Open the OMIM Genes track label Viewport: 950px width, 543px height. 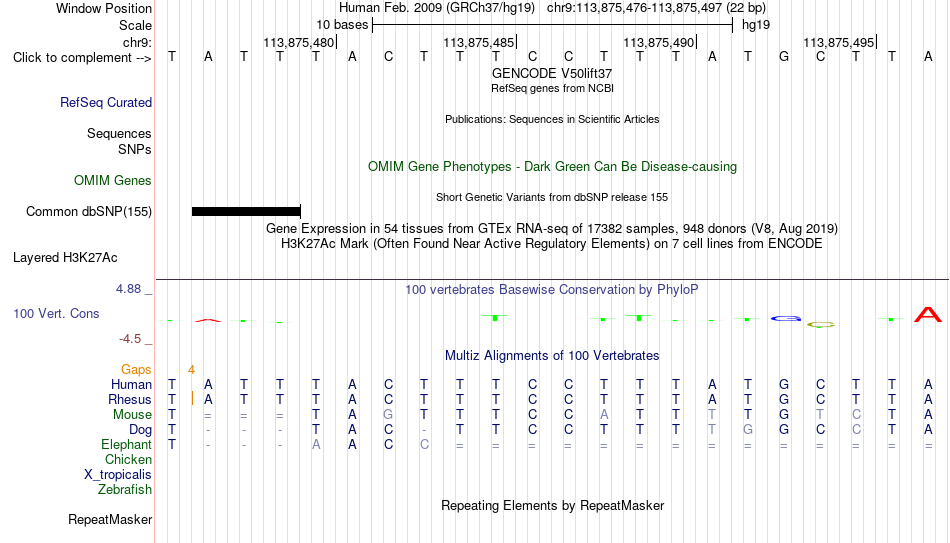pyautogui.click(x=113, y=181)
